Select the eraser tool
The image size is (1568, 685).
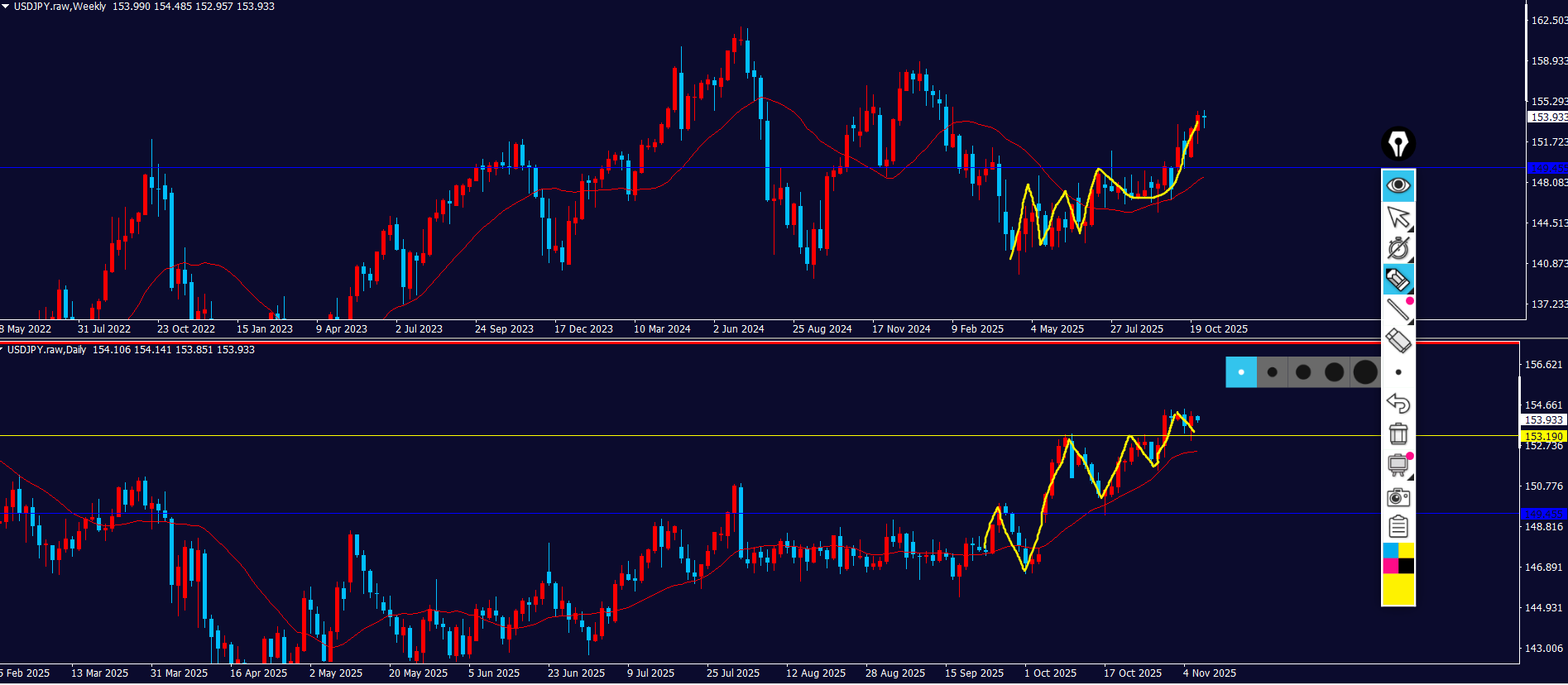(x=1398, y=340)
